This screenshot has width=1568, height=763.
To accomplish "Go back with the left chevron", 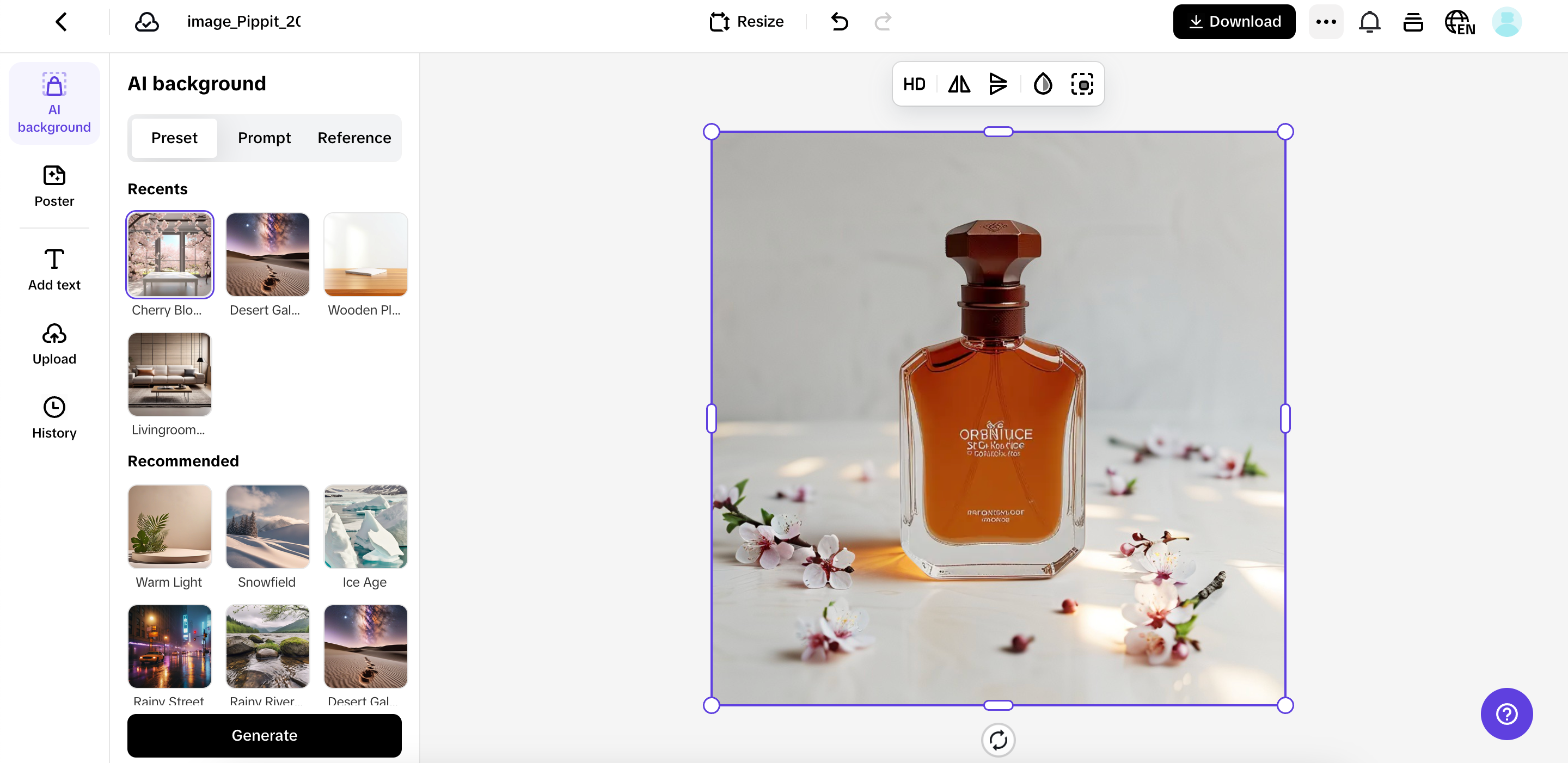I will [62, 22].
